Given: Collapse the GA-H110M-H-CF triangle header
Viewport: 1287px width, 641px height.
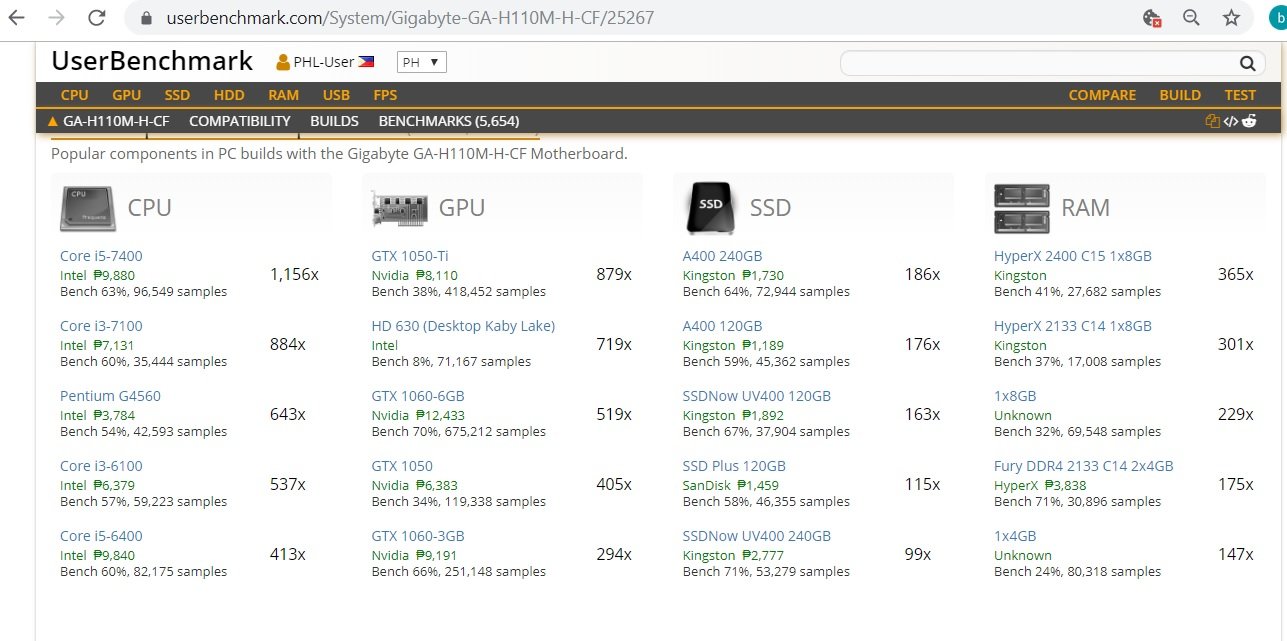Looking at the screenshot, I should 53,121.
